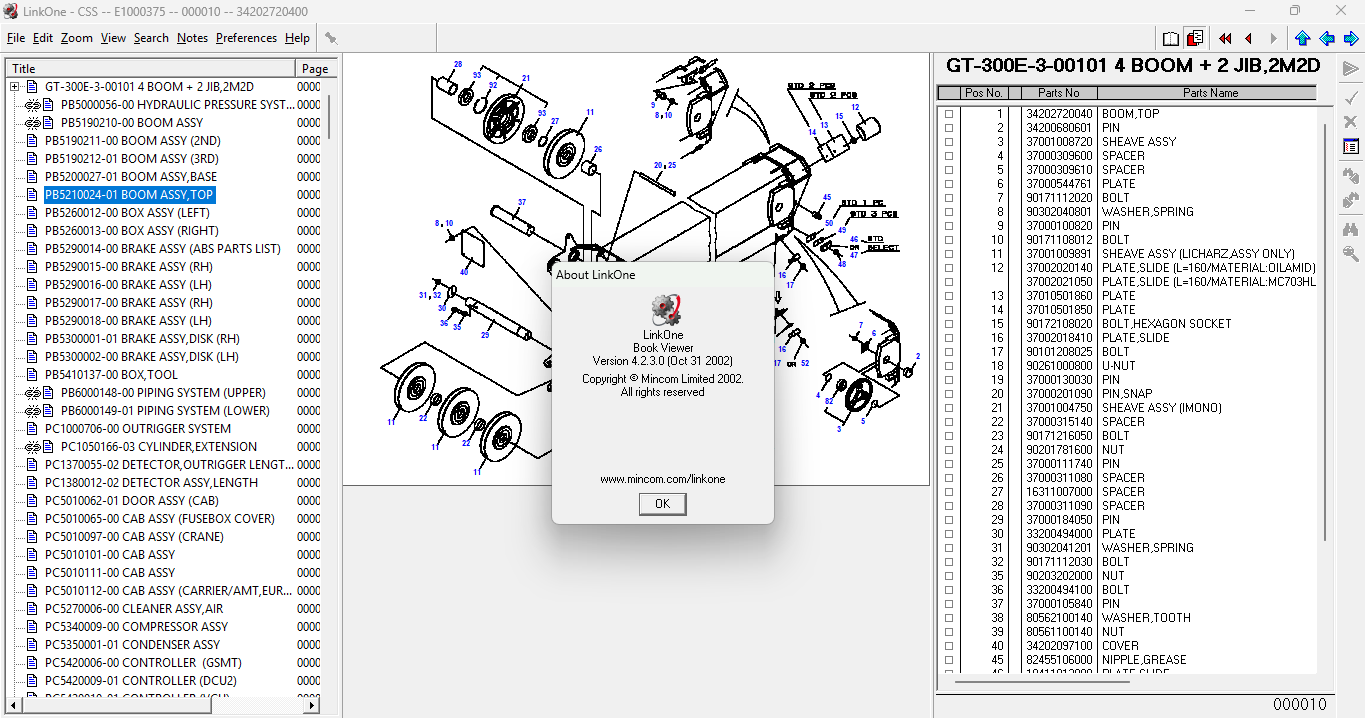Image resolution: width=1365 pixels, height=718 pixels.
Task: Click the open book view icon
Action: tap(1171, 38)
